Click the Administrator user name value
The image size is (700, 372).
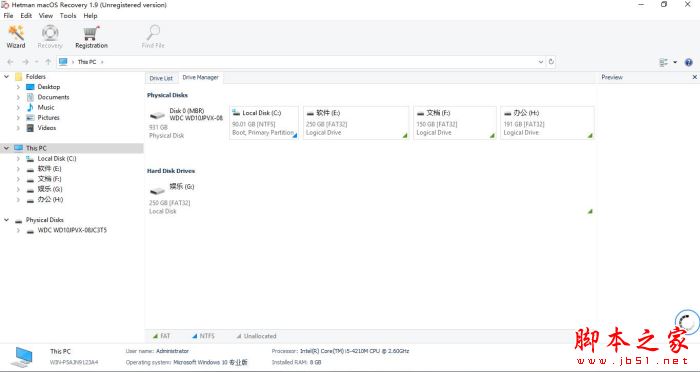[x=172, y=351]
